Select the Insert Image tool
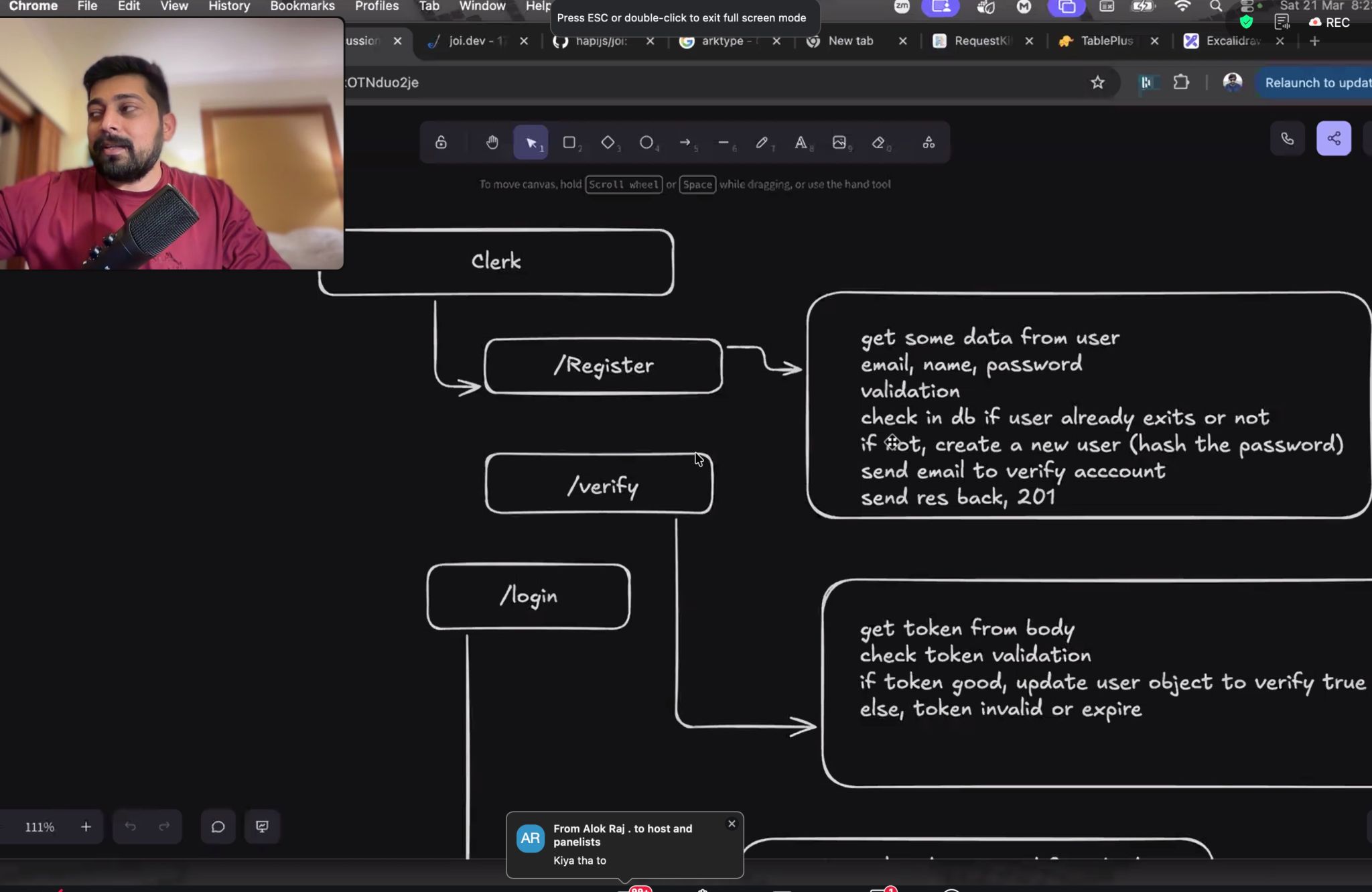The image size is (1372, 892). tap(839, 142)
